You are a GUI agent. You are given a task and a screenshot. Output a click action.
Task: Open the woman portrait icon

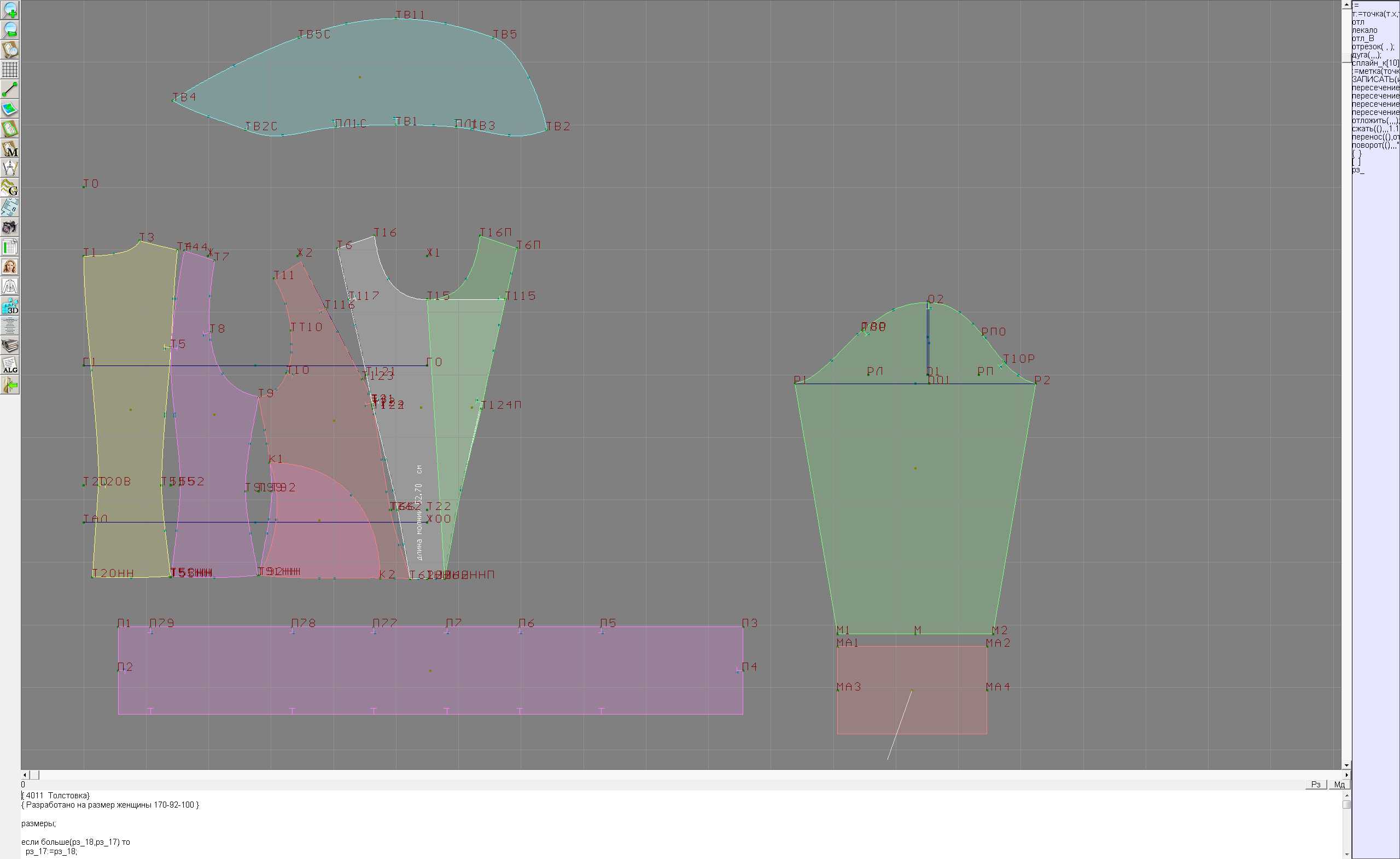[x=10, y=266]
